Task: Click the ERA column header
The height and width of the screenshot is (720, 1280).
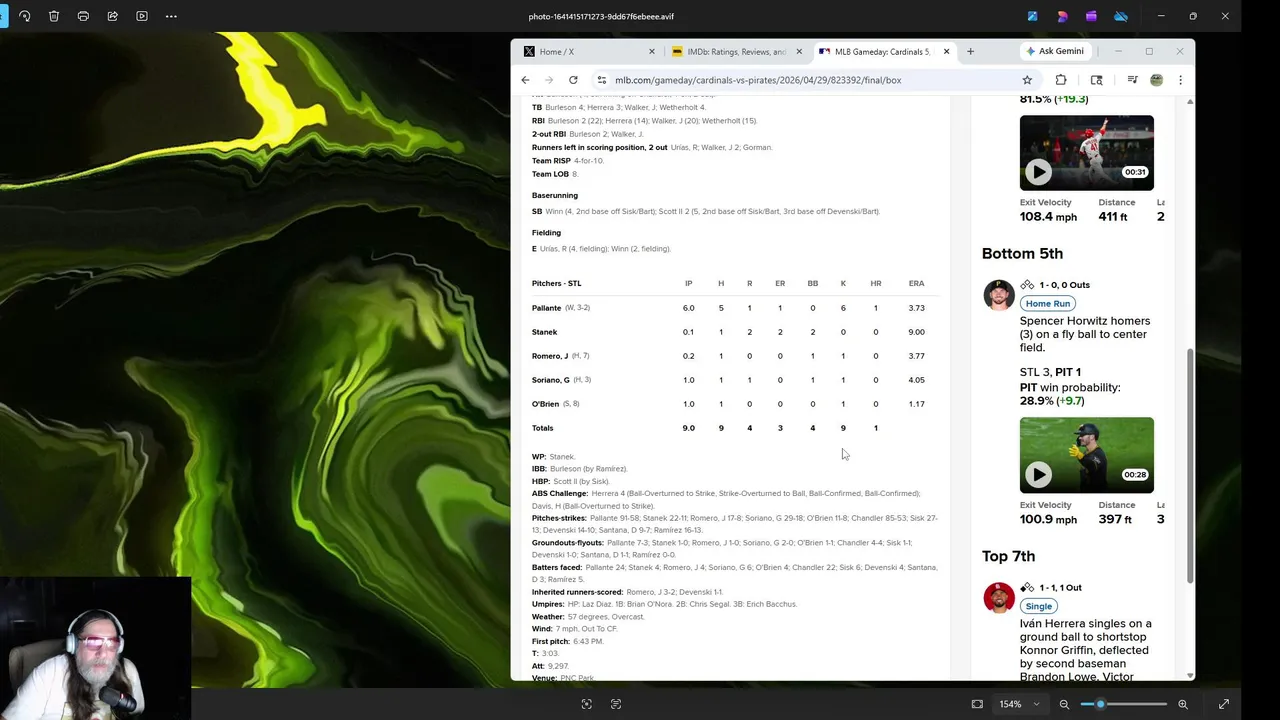Action: click(916, 283)
